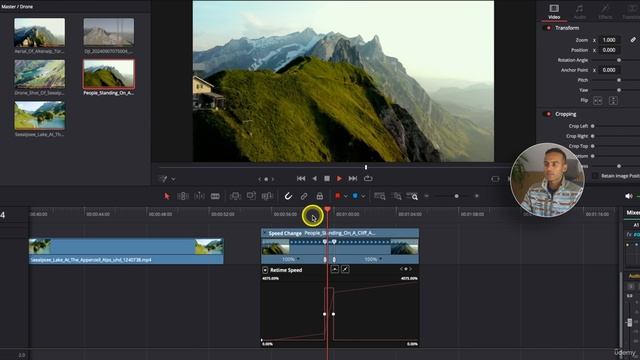Click the viewer match frame dot control
Image resolution: width=640 pixels, height=360 pixels.
(266, 179)
